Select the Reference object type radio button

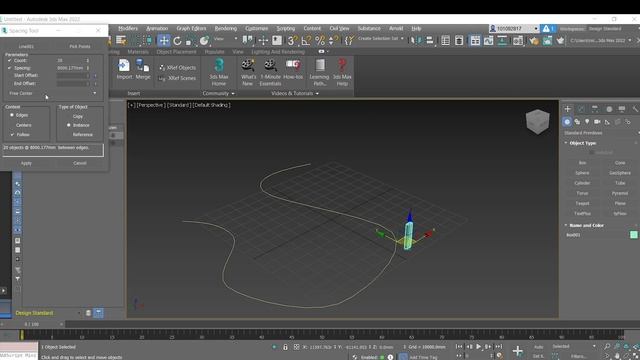[69, 134]
